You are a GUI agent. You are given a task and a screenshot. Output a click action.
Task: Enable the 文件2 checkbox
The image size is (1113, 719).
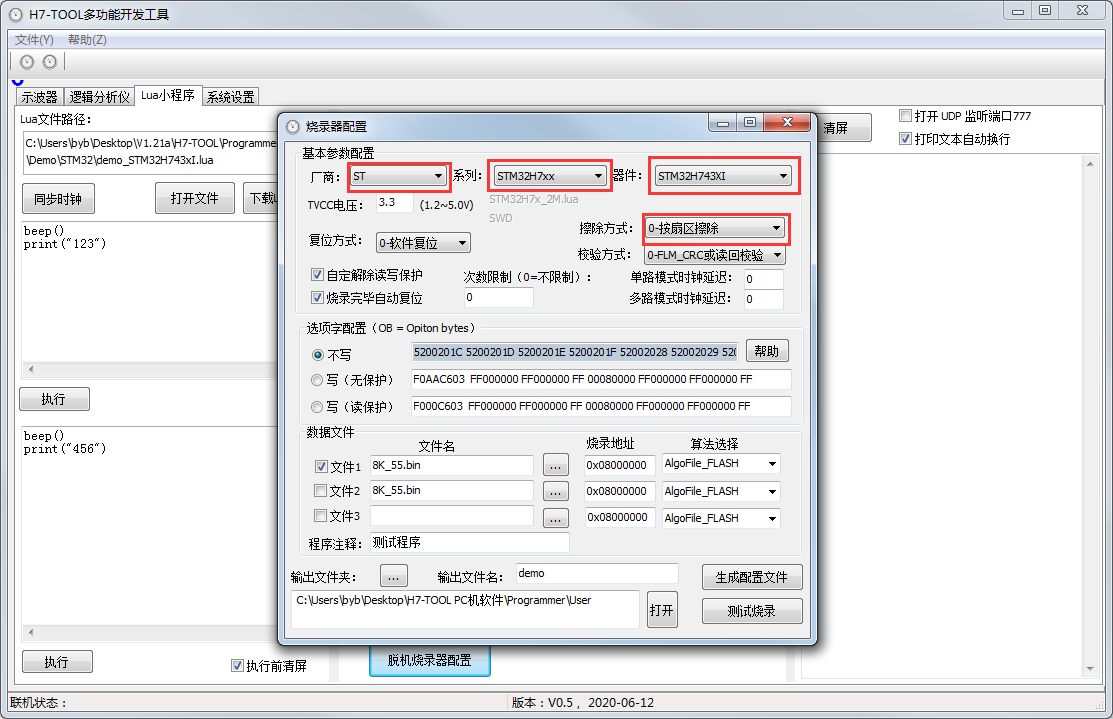(x=321, y=490)
